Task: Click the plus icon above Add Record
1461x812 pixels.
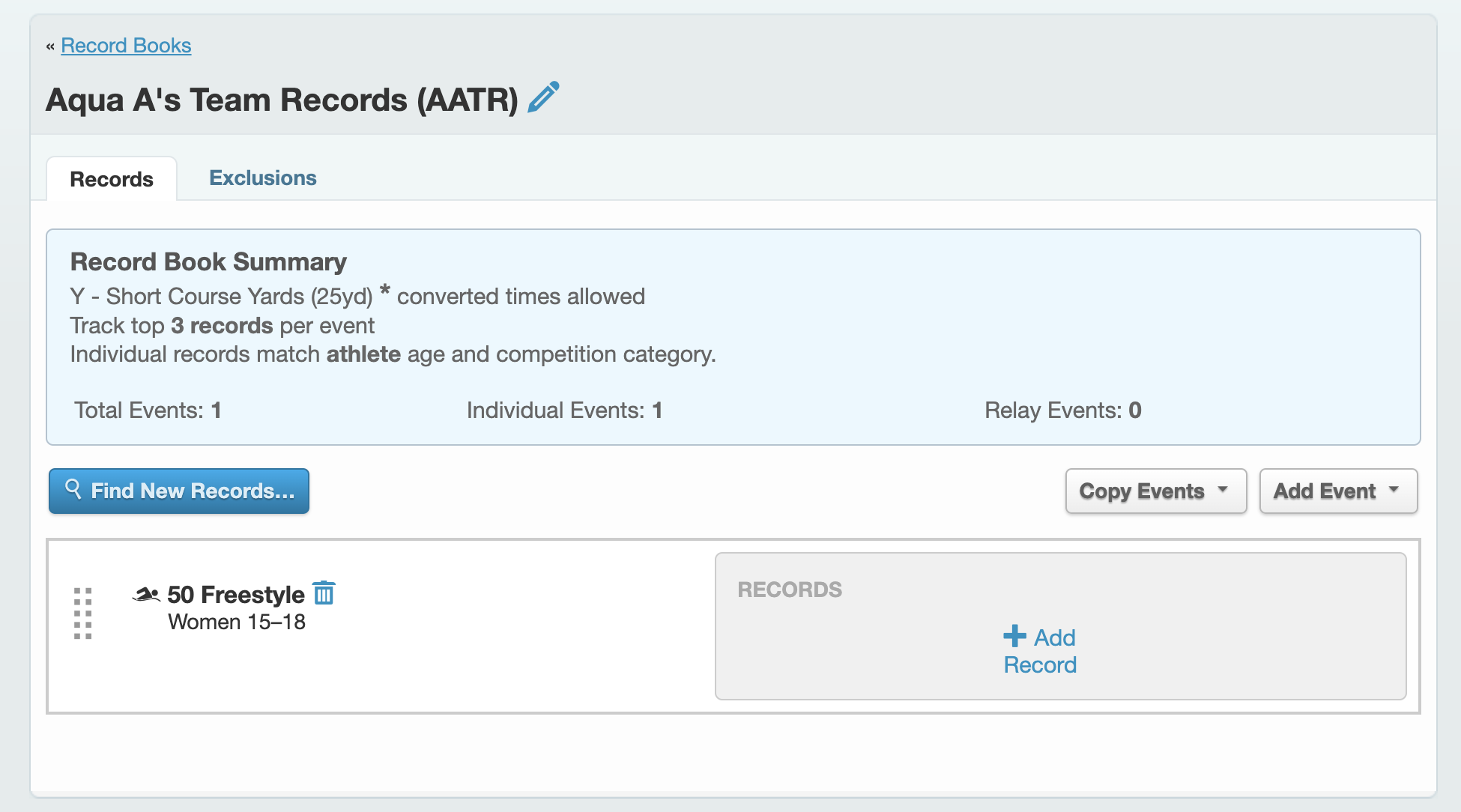Action: pyautogui.click(x=1014, y=636)
